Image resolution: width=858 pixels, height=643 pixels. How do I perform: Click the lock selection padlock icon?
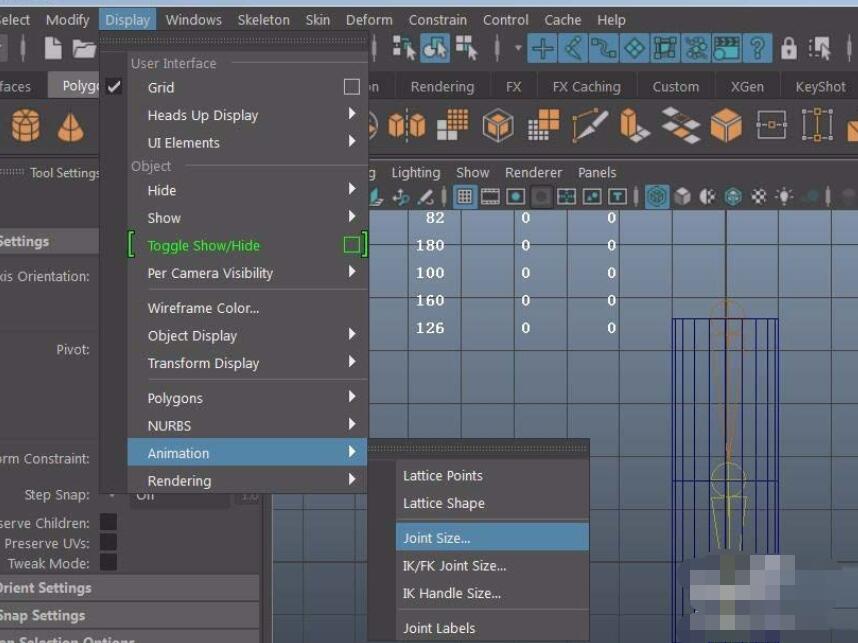pos(789,48)
